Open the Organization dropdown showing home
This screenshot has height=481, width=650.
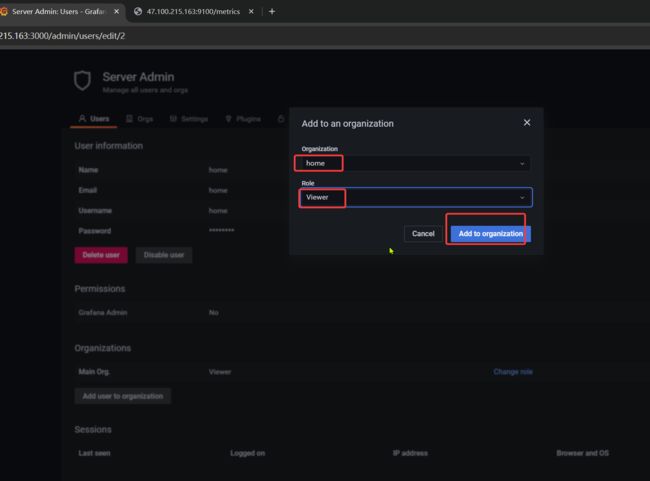415,163
